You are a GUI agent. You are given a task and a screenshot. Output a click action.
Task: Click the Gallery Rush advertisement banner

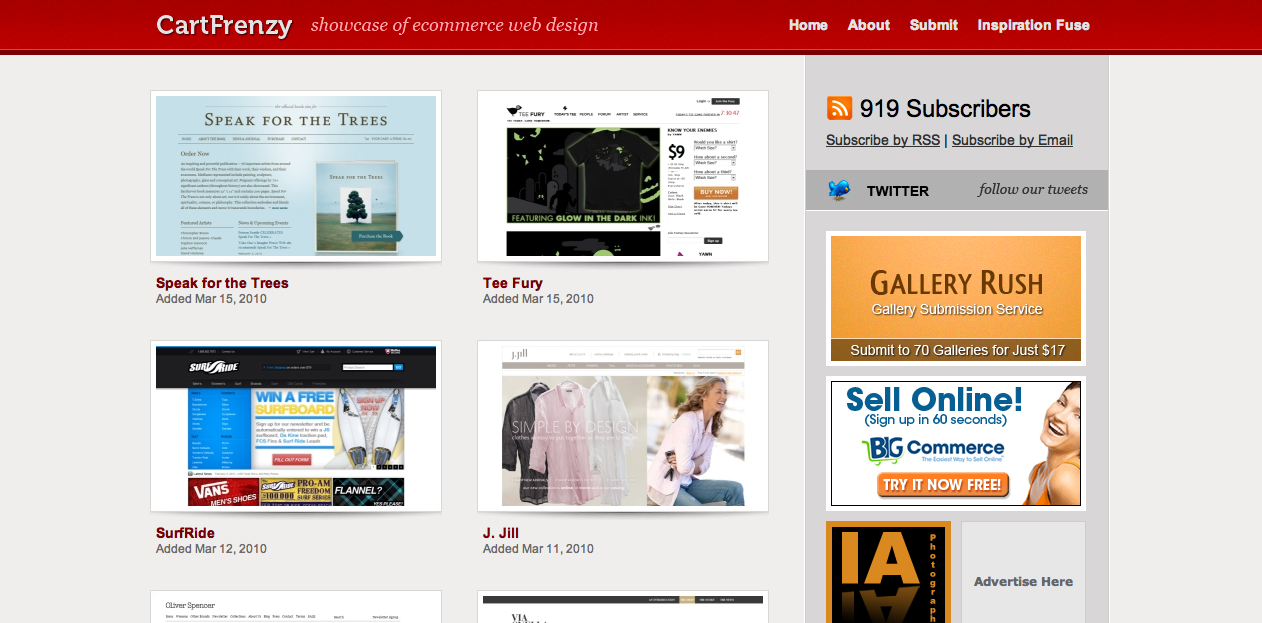[956, 298]
